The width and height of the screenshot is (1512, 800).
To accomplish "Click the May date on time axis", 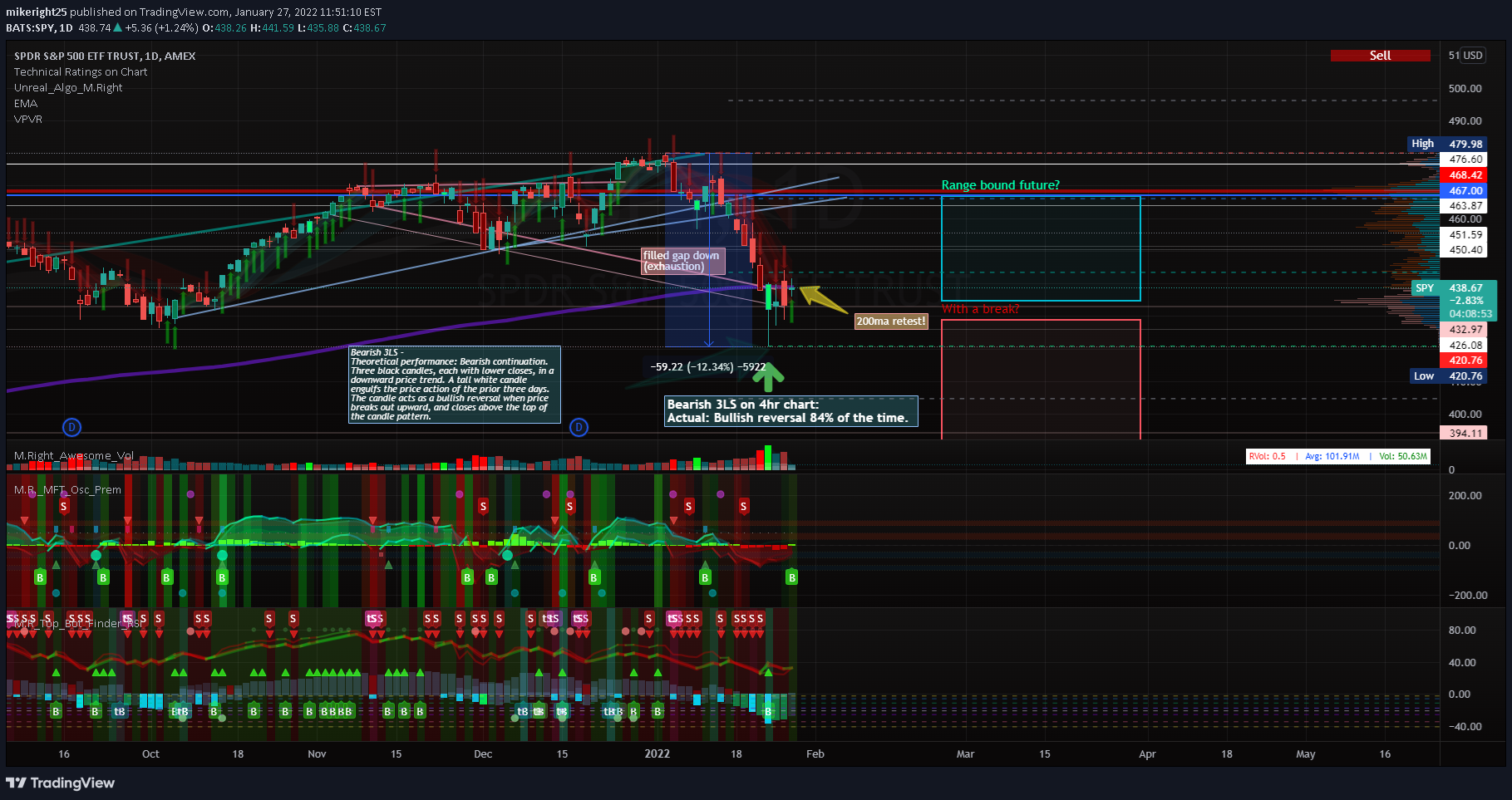I will pyautogui.click(x=1306, y=754).
